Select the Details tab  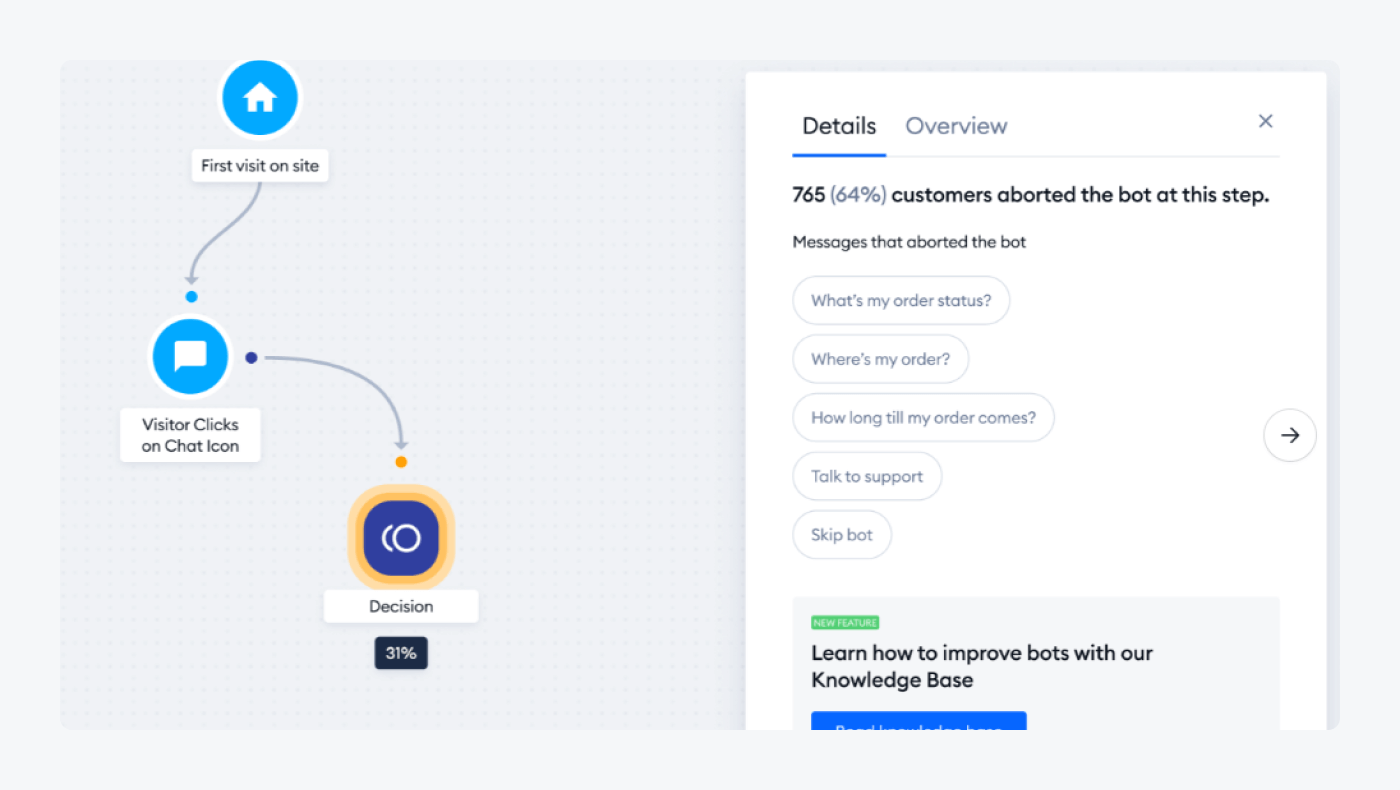(x=838, y=125)
